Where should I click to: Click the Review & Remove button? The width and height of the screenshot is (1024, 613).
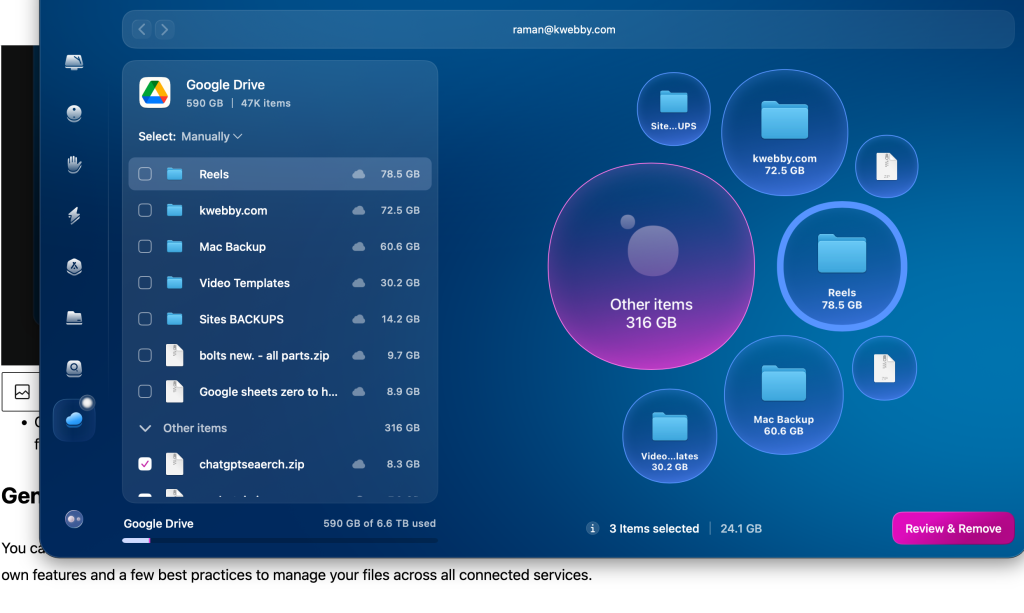click(x=952, y=528)
